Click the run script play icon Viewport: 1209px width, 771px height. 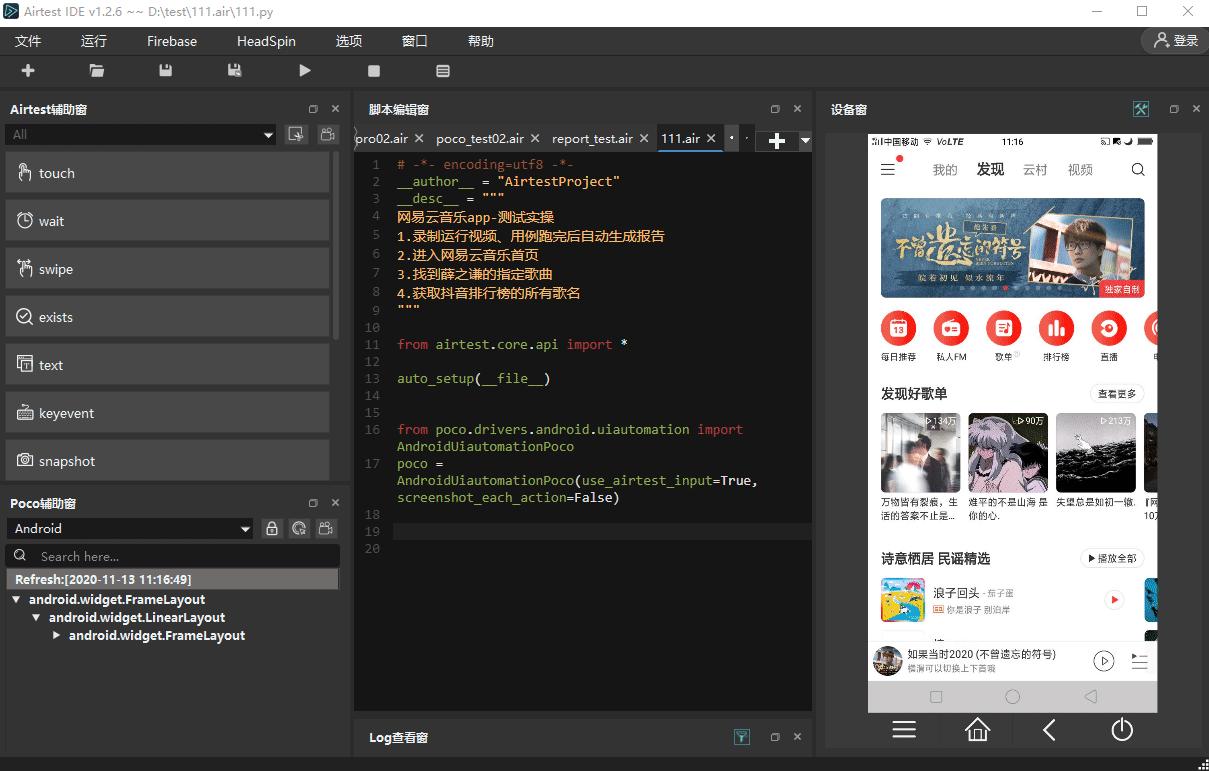tap(305, 71)
